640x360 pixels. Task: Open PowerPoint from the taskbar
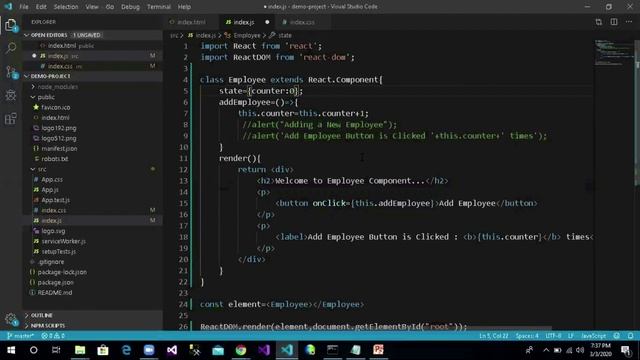point(378,350)
